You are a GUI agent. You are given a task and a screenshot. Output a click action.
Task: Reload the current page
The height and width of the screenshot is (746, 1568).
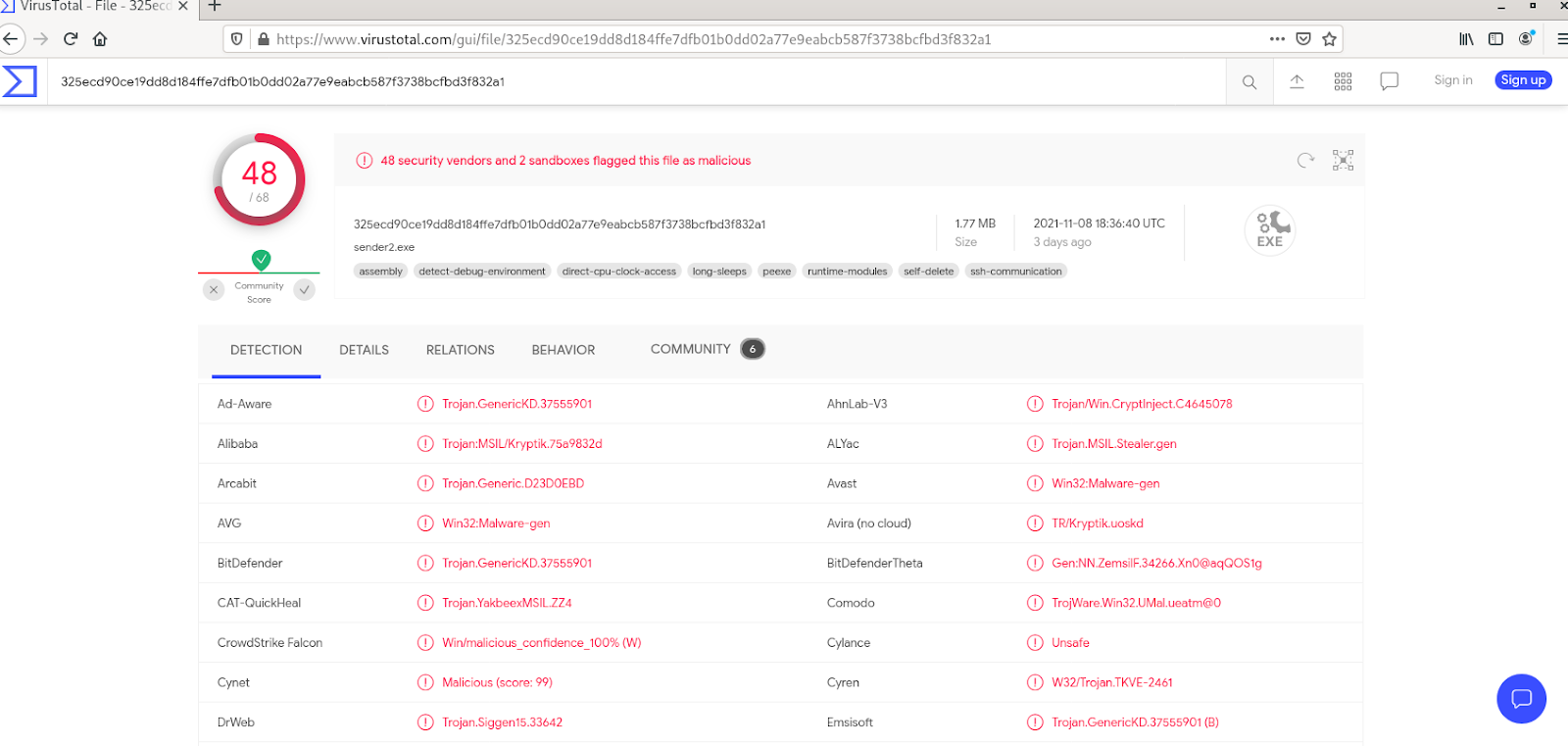(71, 39)
